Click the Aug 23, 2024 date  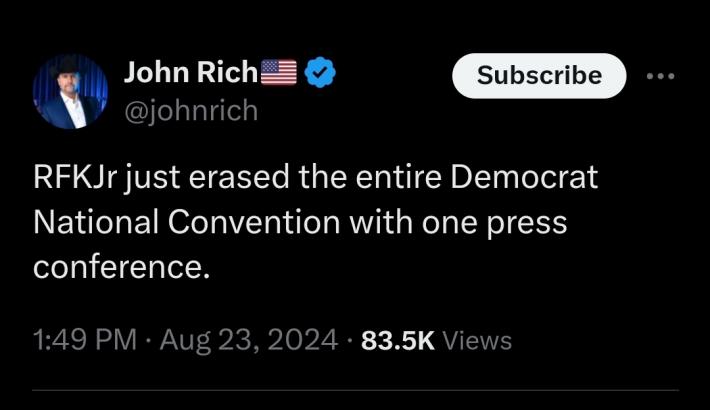coord(252,340)
